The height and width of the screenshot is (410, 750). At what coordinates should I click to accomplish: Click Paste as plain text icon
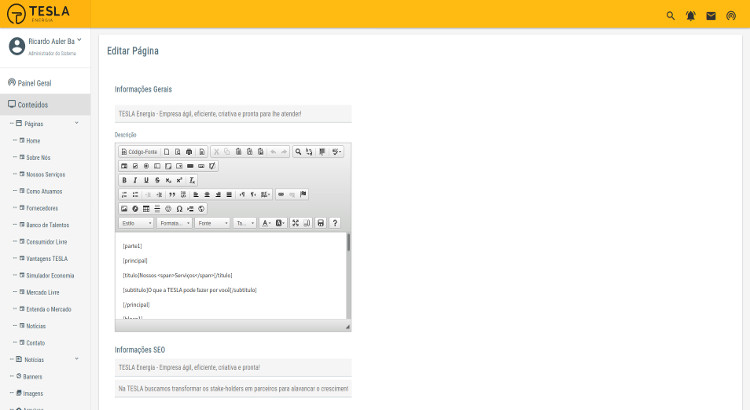[249, 152]
